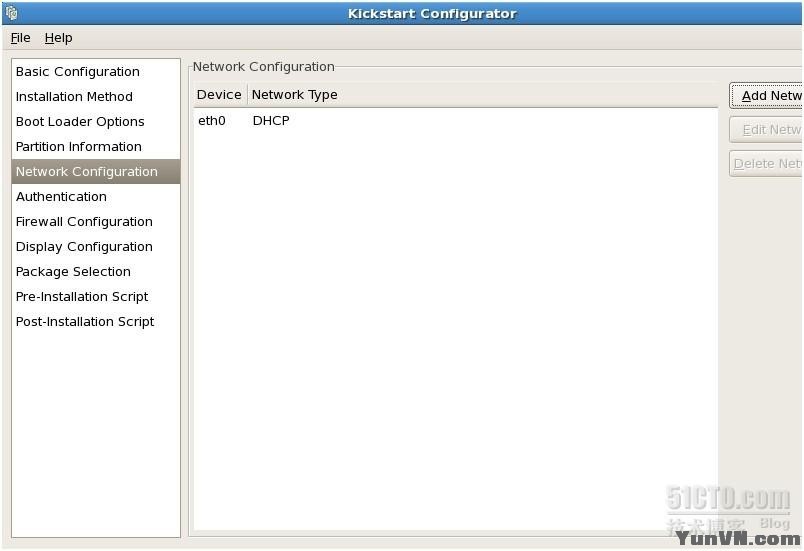Sort by the Device column header

pyautogui.click(x=220, y=95)
